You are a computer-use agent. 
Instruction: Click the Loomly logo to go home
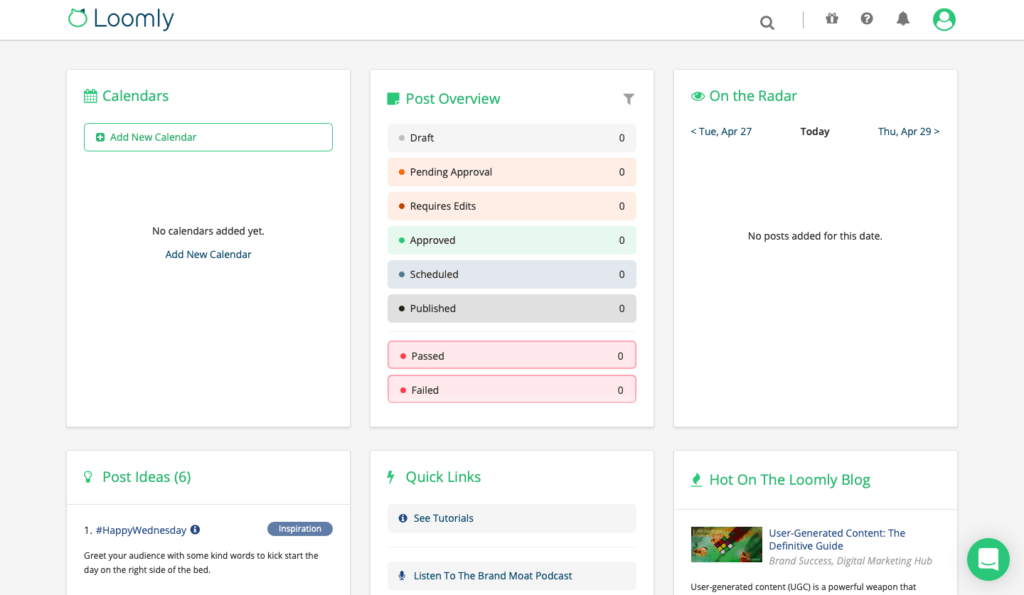click(120, 18)
